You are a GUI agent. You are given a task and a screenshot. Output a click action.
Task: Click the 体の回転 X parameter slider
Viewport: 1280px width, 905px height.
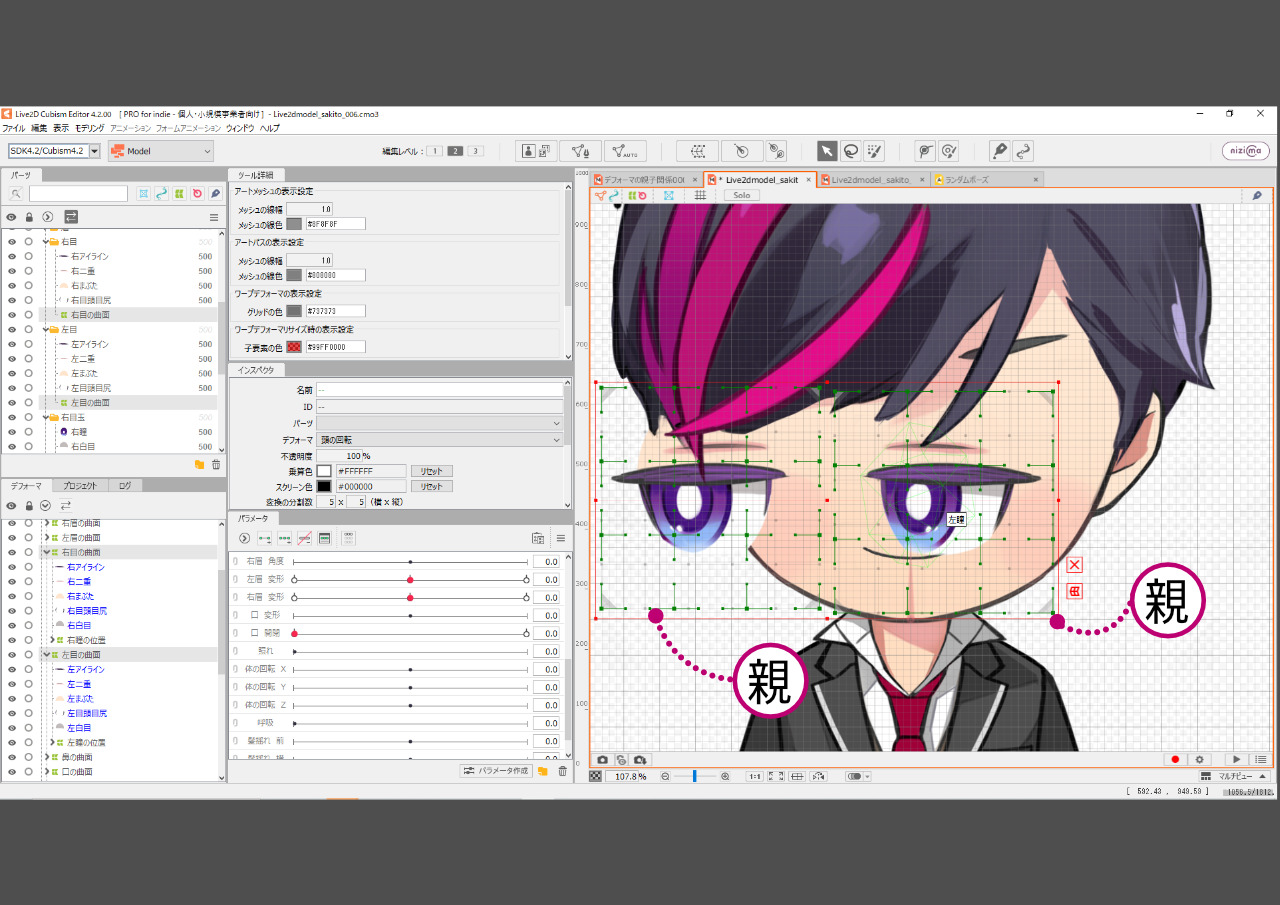(410, 669)
